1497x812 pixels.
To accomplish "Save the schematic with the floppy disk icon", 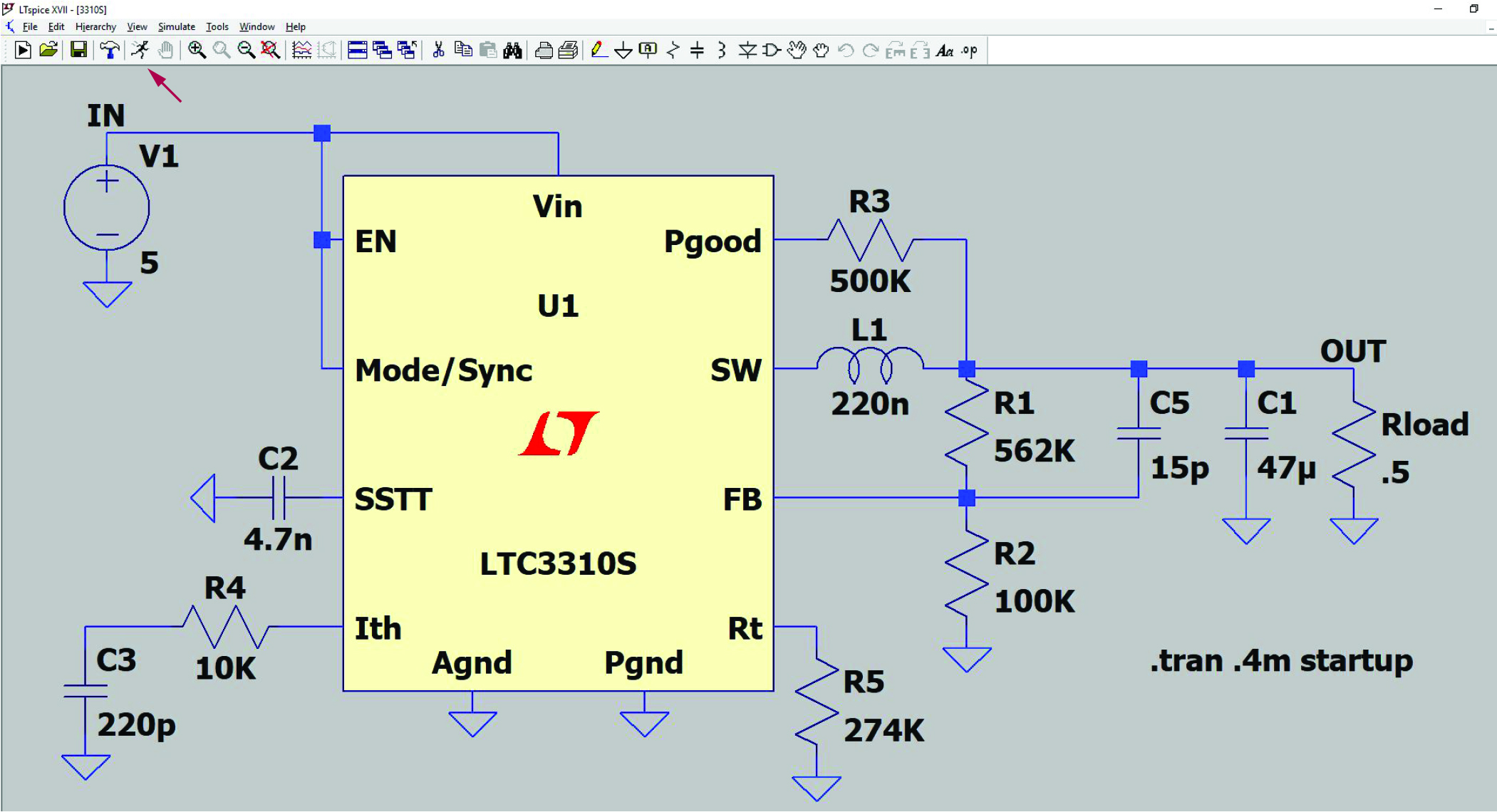I will [x=78, y=50].
